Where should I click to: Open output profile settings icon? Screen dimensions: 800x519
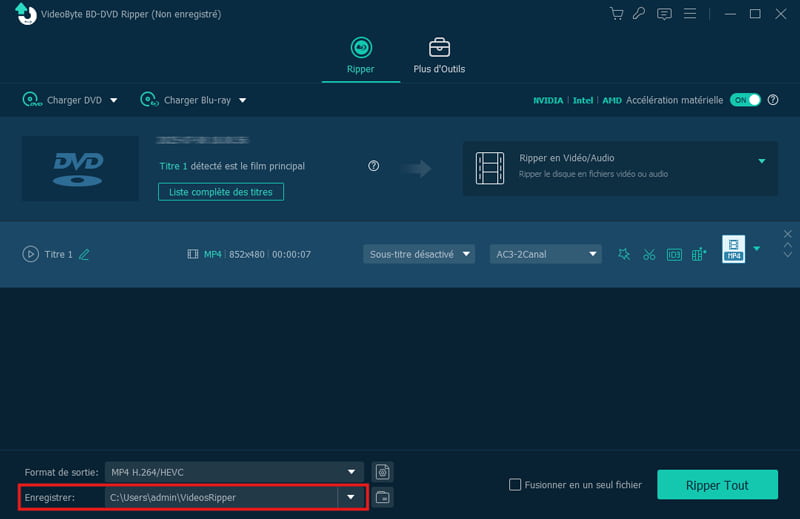383,472
